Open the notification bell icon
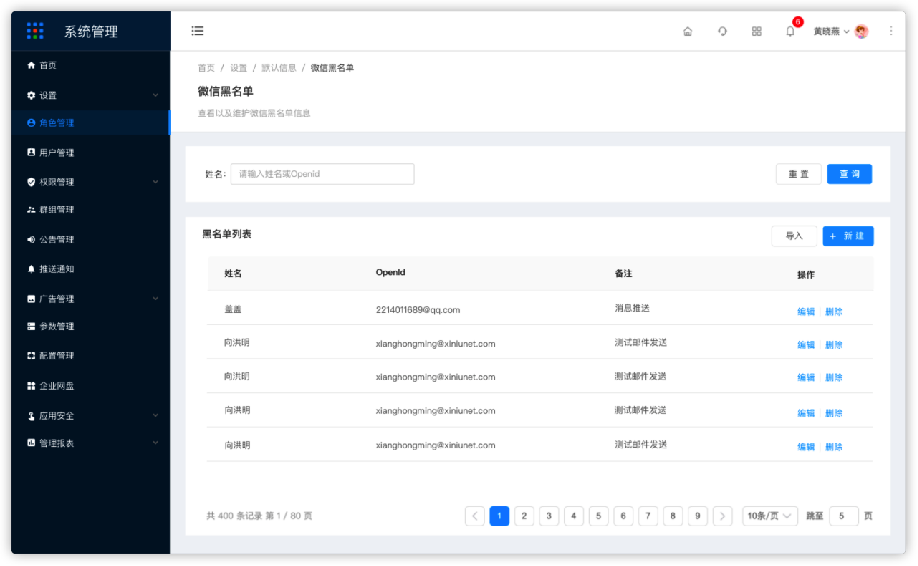 [790, 31]
